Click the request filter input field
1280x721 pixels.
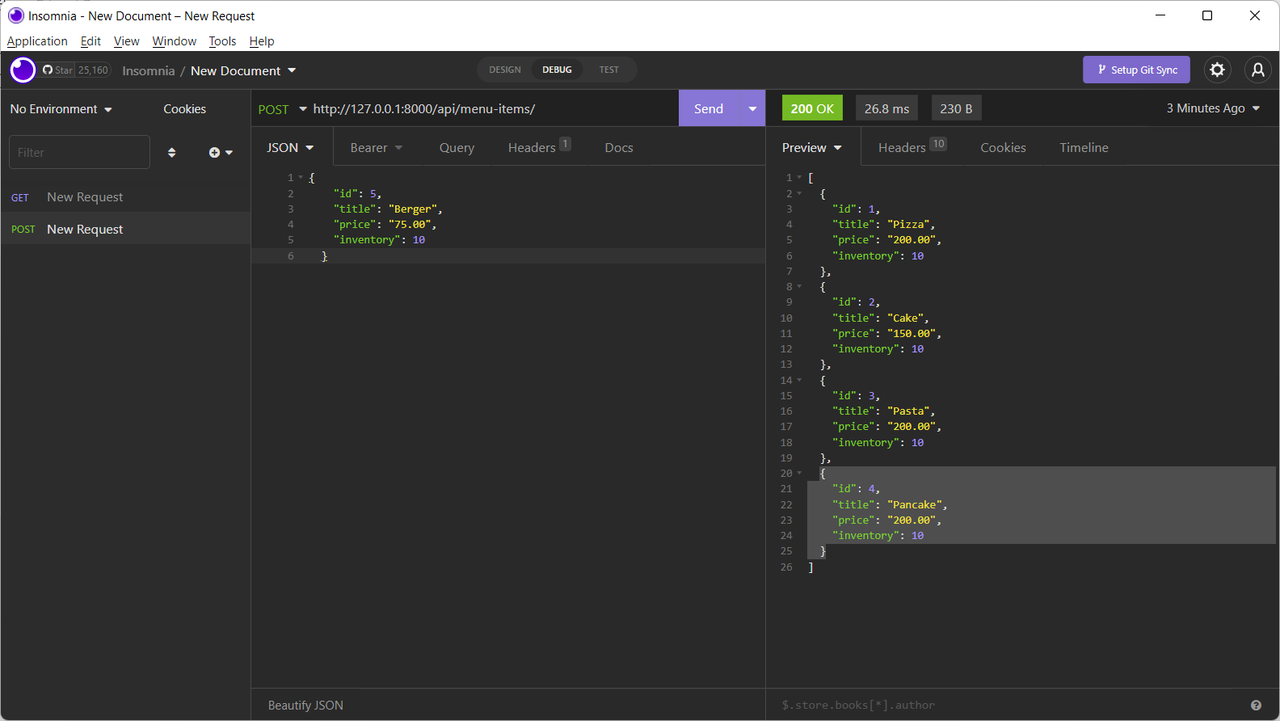[80, 152]
